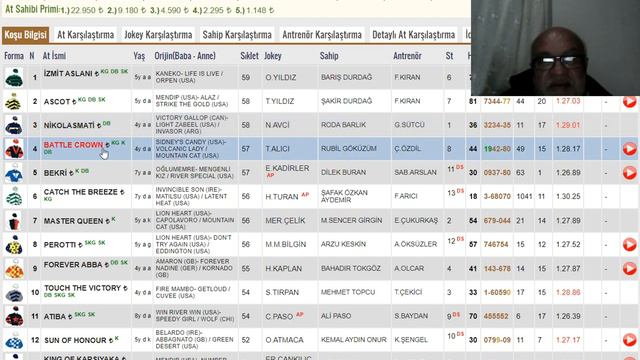The height and width of the screenshot is (360, 640).
Task: Click trainer name K.ŞENGEL
Action: (x=411, y=340)
